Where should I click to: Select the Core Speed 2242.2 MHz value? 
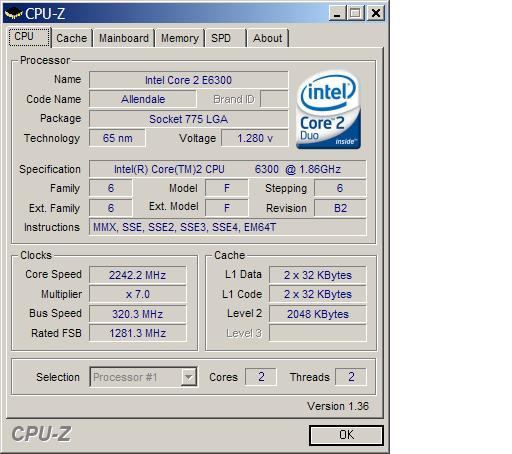(138, 275)
